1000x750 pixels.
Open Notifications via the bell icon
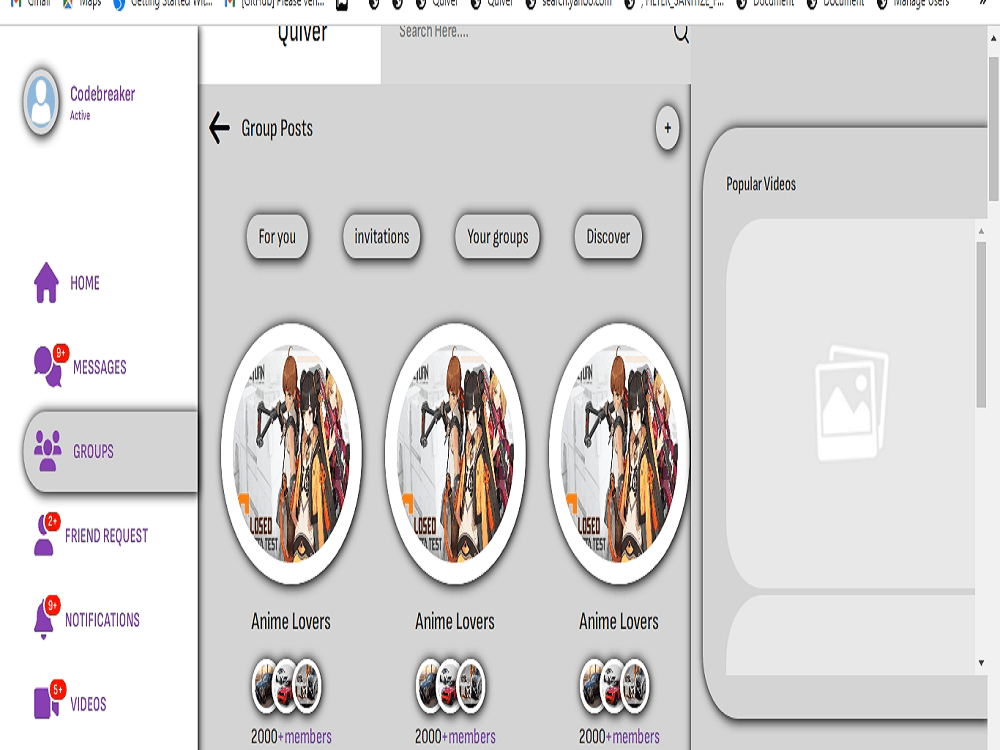[x=45, y=618]
